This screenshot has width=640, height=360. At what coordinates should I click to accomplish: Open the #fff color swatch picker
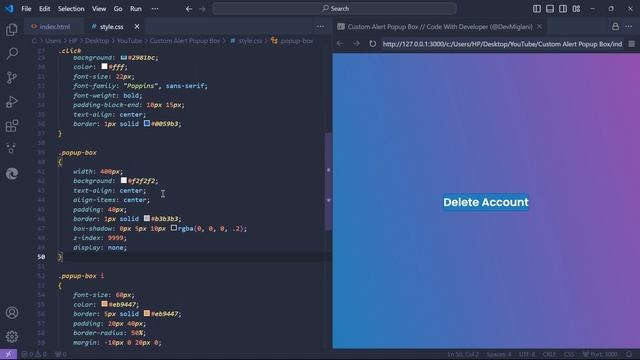click(104, 66)
